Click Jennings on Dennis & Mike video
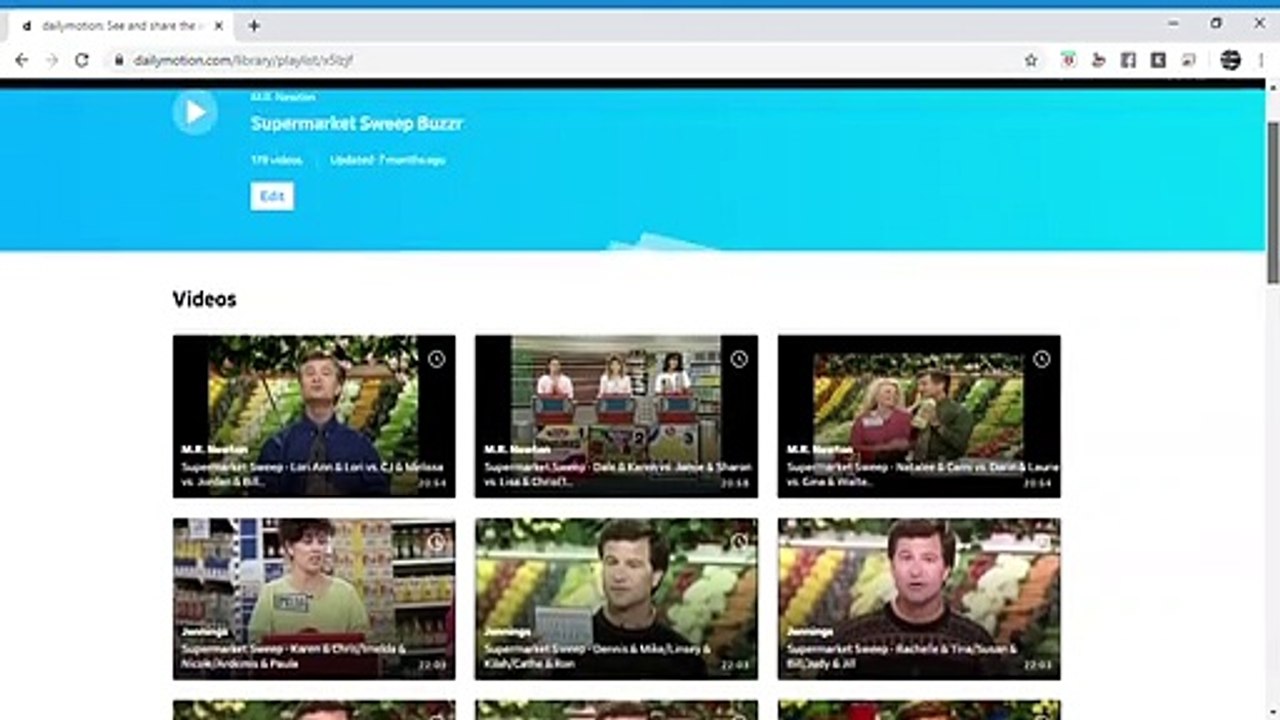Image resolution: width=1280 pixels, height=720 pixels. pyautogui.click(x=507, y=633)
